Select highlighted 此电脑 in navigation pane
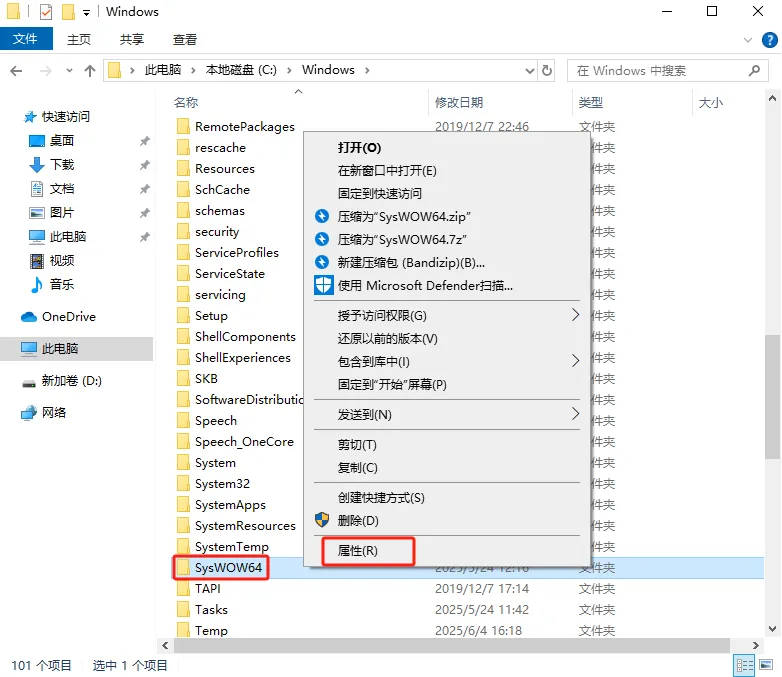The width and height of the screenshot is (782, 677). [76, 349]
